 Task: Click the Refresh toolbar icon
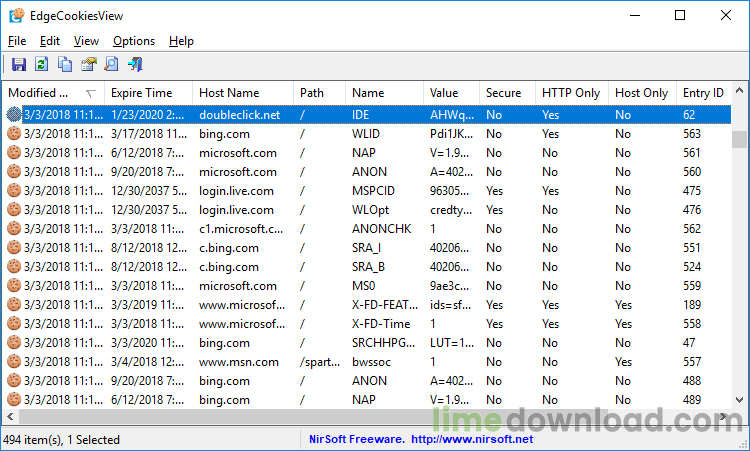click(42, 65)
